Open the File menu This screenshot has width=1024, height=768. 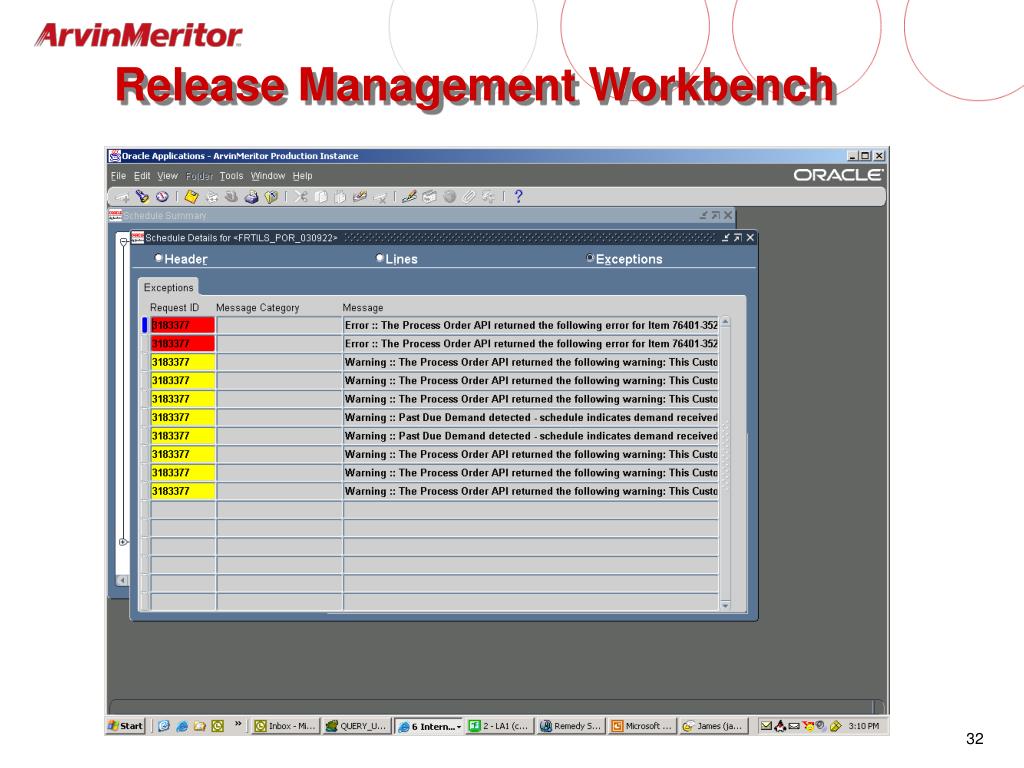coord(118,176)
